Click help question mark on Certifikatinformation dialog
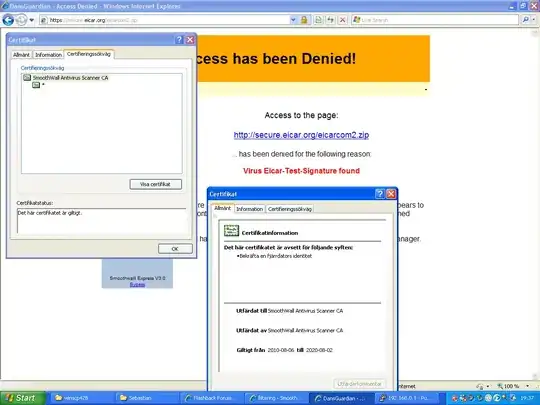 tap(380, 194)
